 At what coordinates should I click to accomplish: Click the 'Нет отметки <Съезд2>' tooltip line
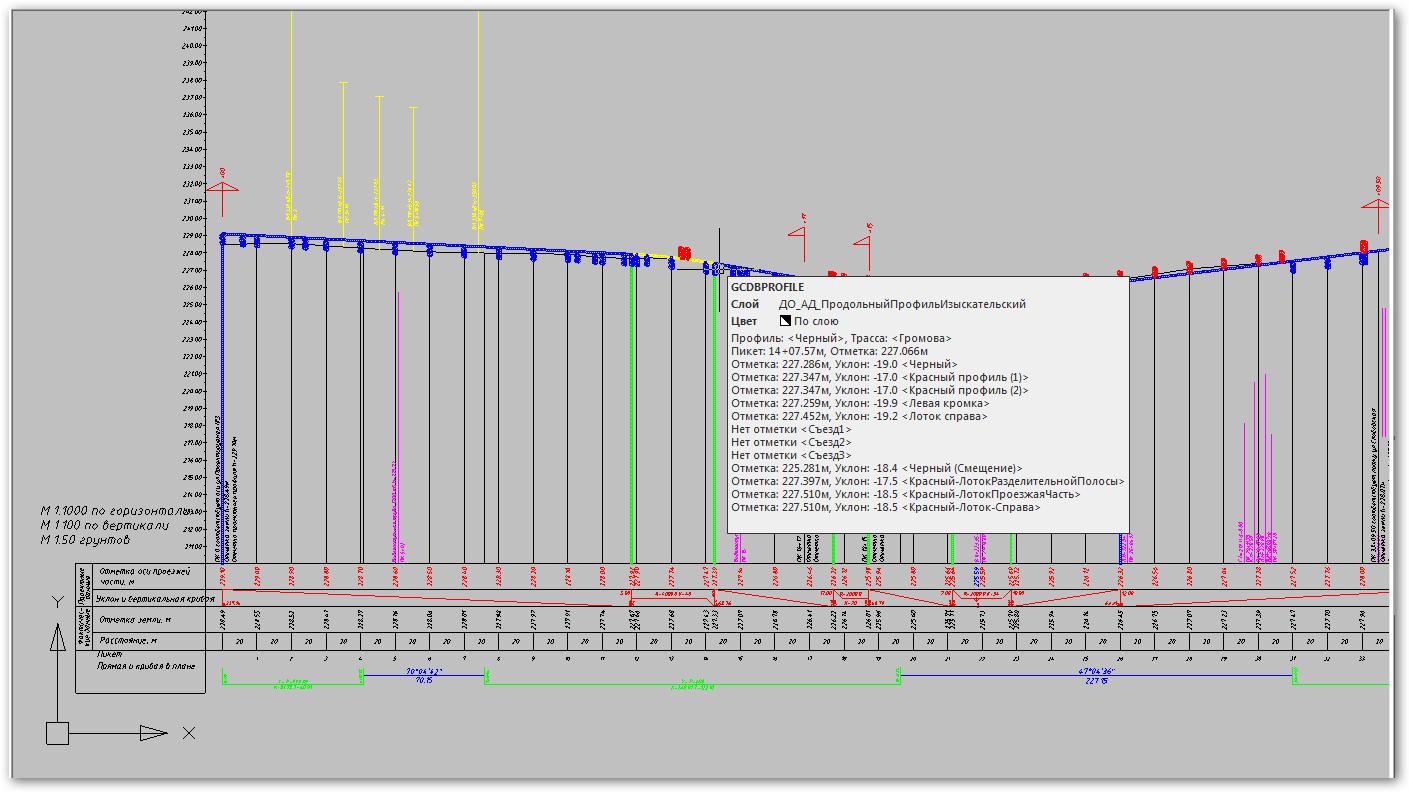click(x=791, y=442)
